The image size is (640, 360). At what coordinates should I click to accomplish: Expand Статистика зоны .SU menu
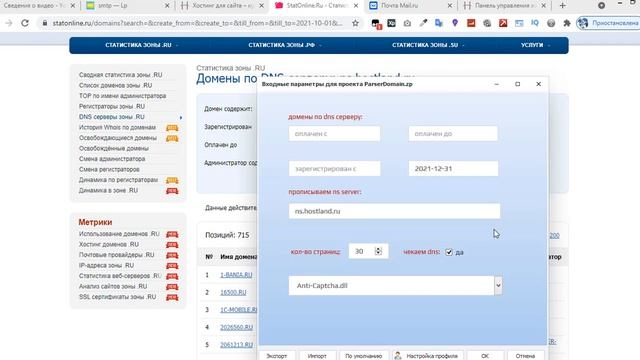coord(428,45)
